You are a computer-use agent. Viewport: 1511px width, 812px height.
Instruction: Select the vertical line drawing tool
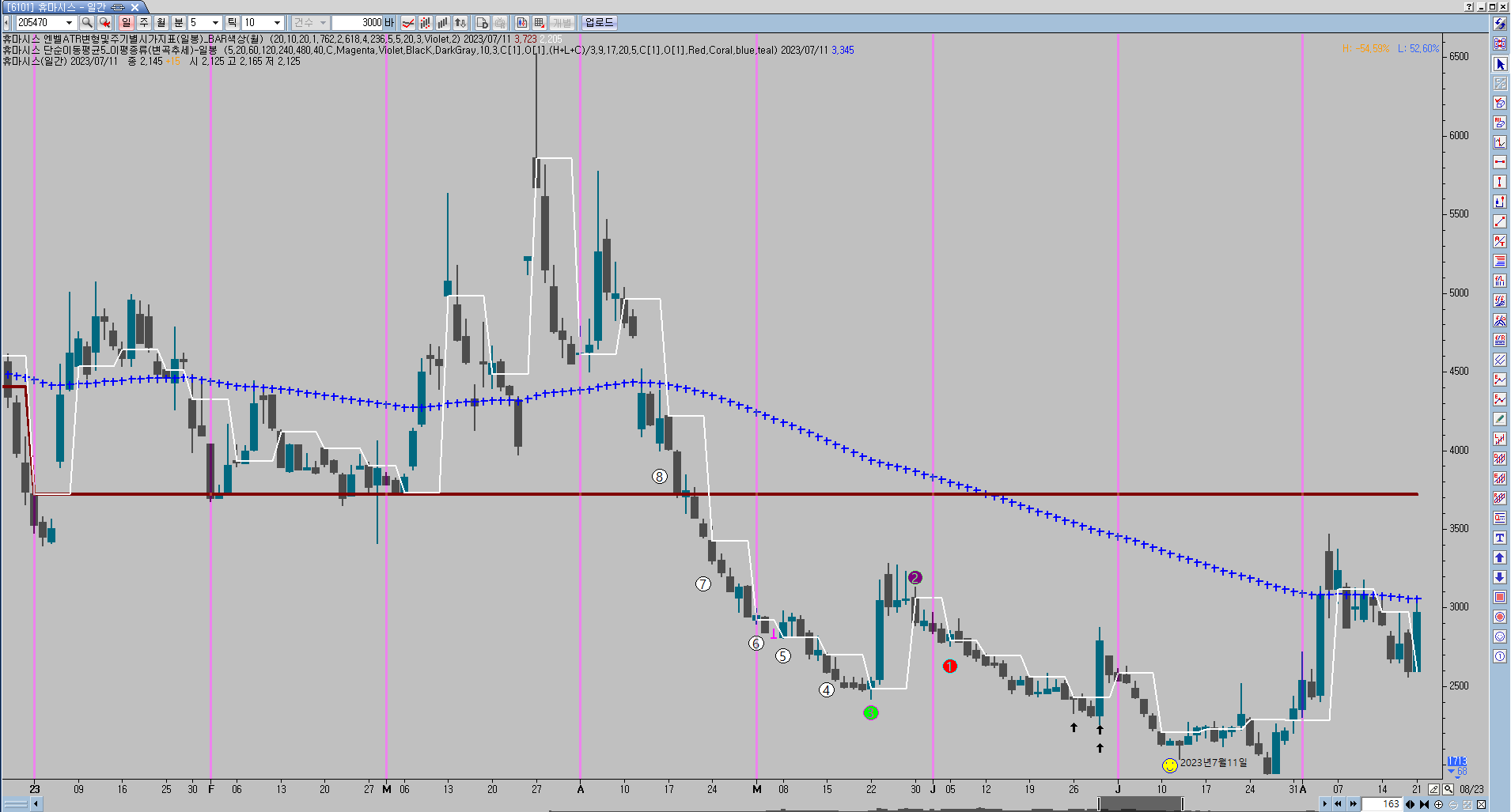(x=1500, y=182)
